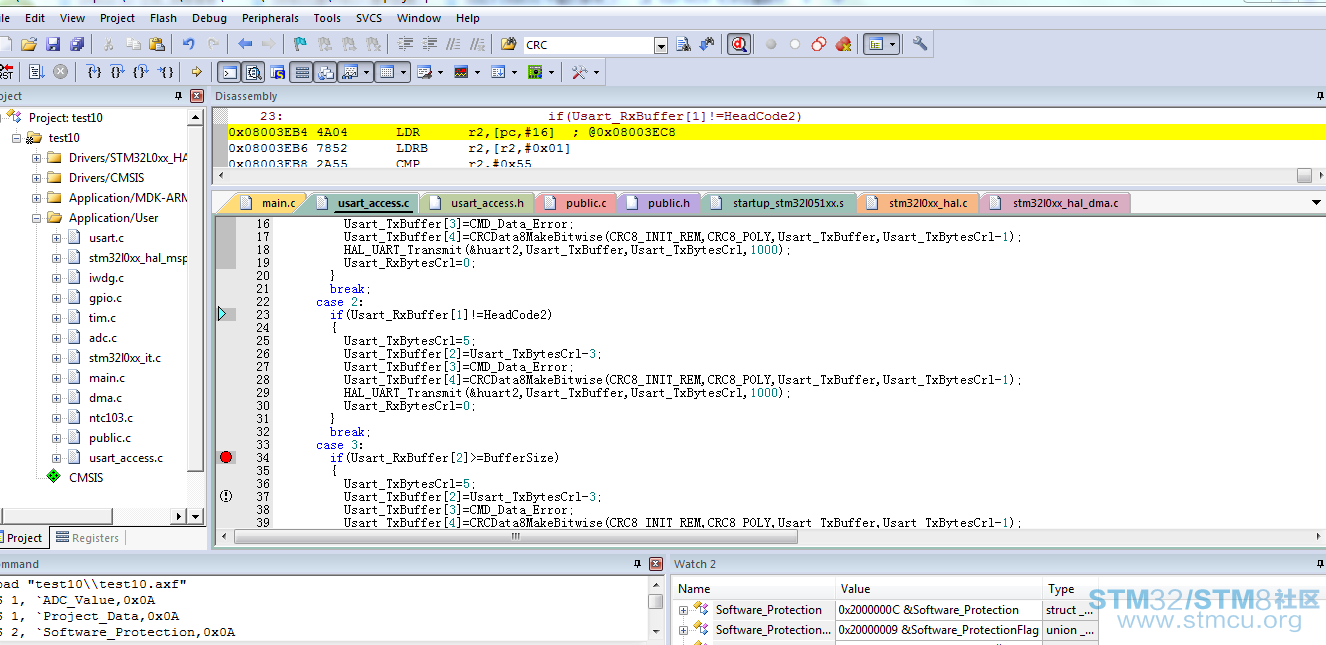
Task: Select the CMSIS component item
Action: click(86, 478)
